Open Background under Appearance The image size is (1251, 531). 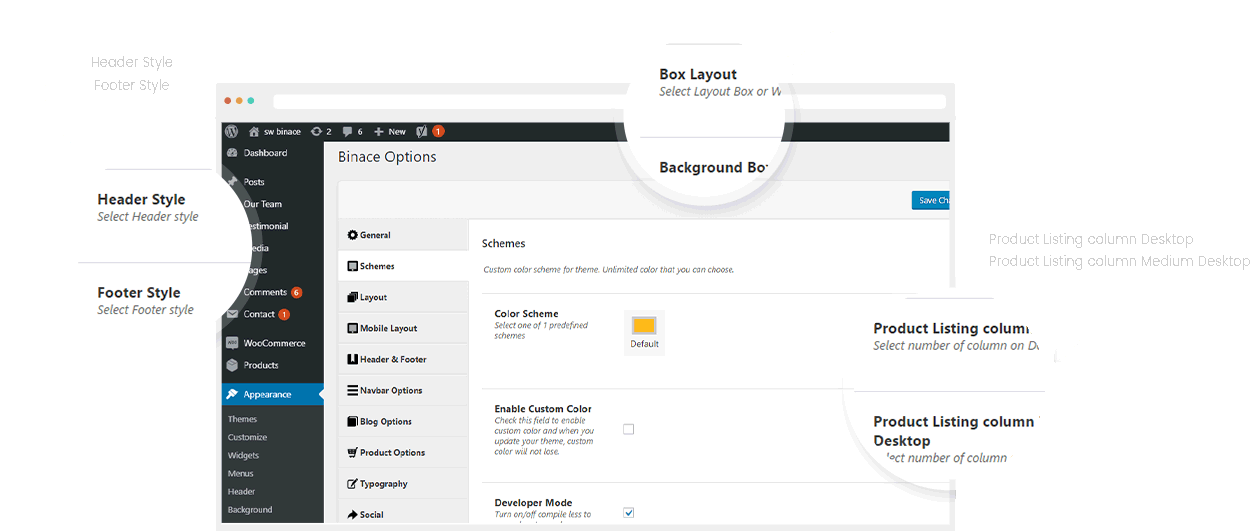[250, 509]
